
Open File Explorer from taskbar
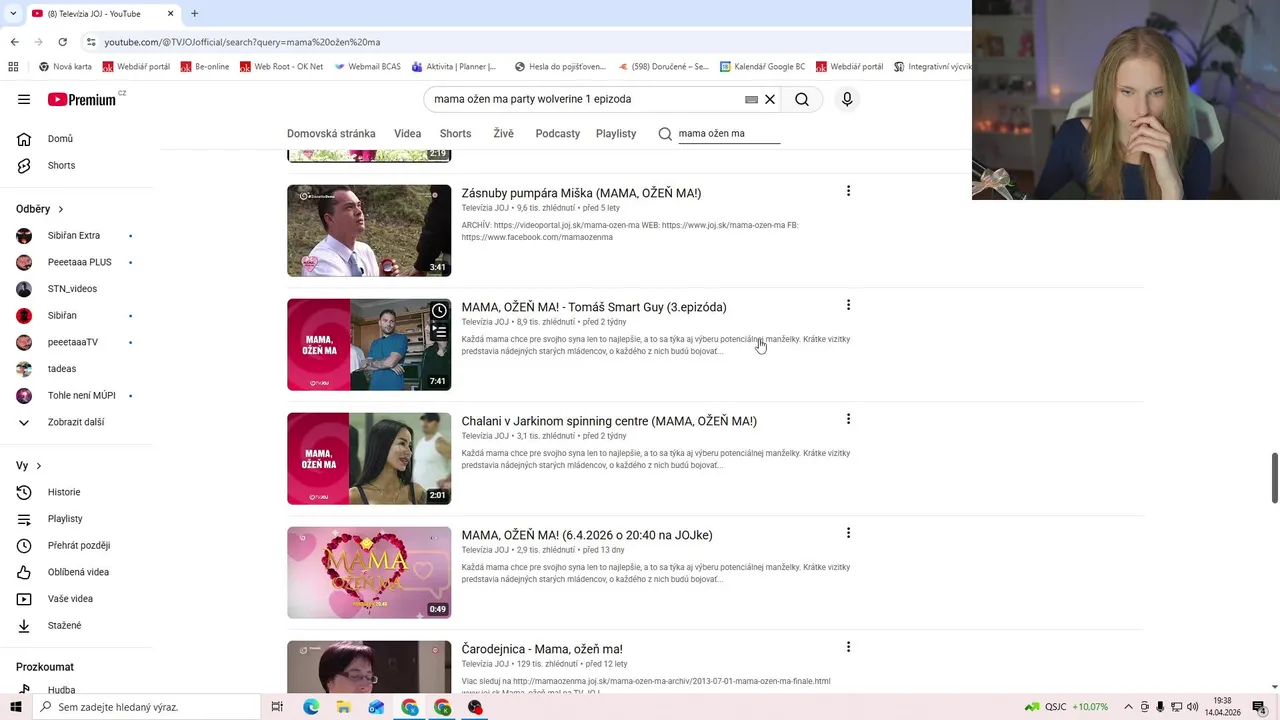[343, 707]
